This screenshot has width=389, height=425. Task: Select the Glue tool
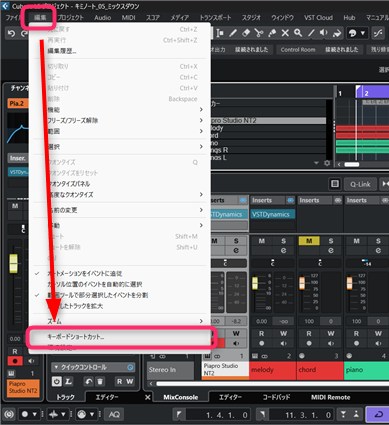click(x=272, y=33)
